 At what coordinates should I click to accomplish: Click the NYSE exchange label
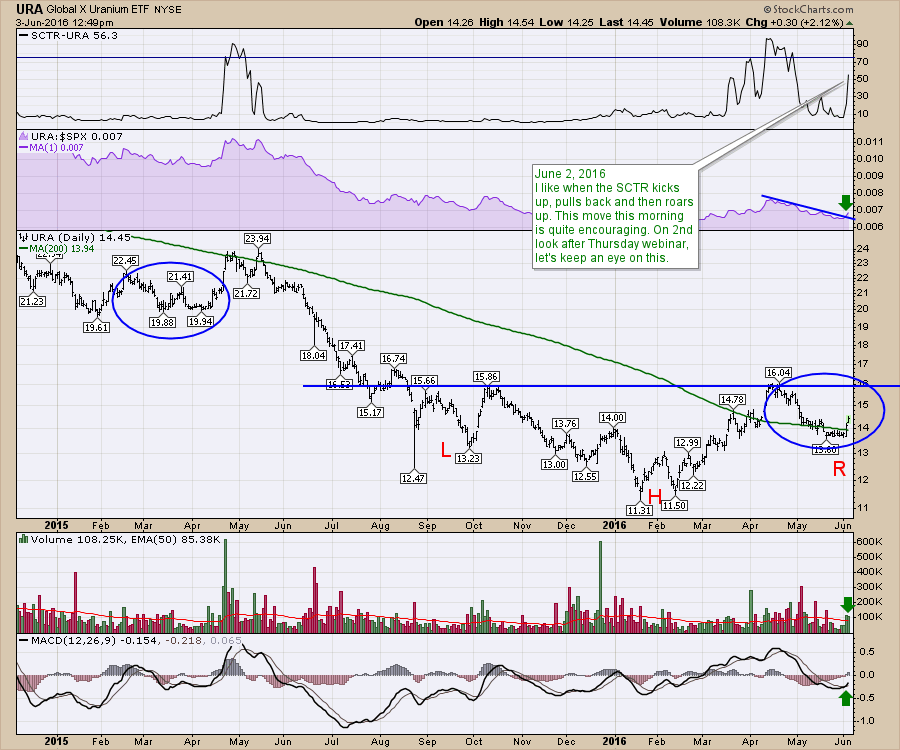click(x=168, y=10)
